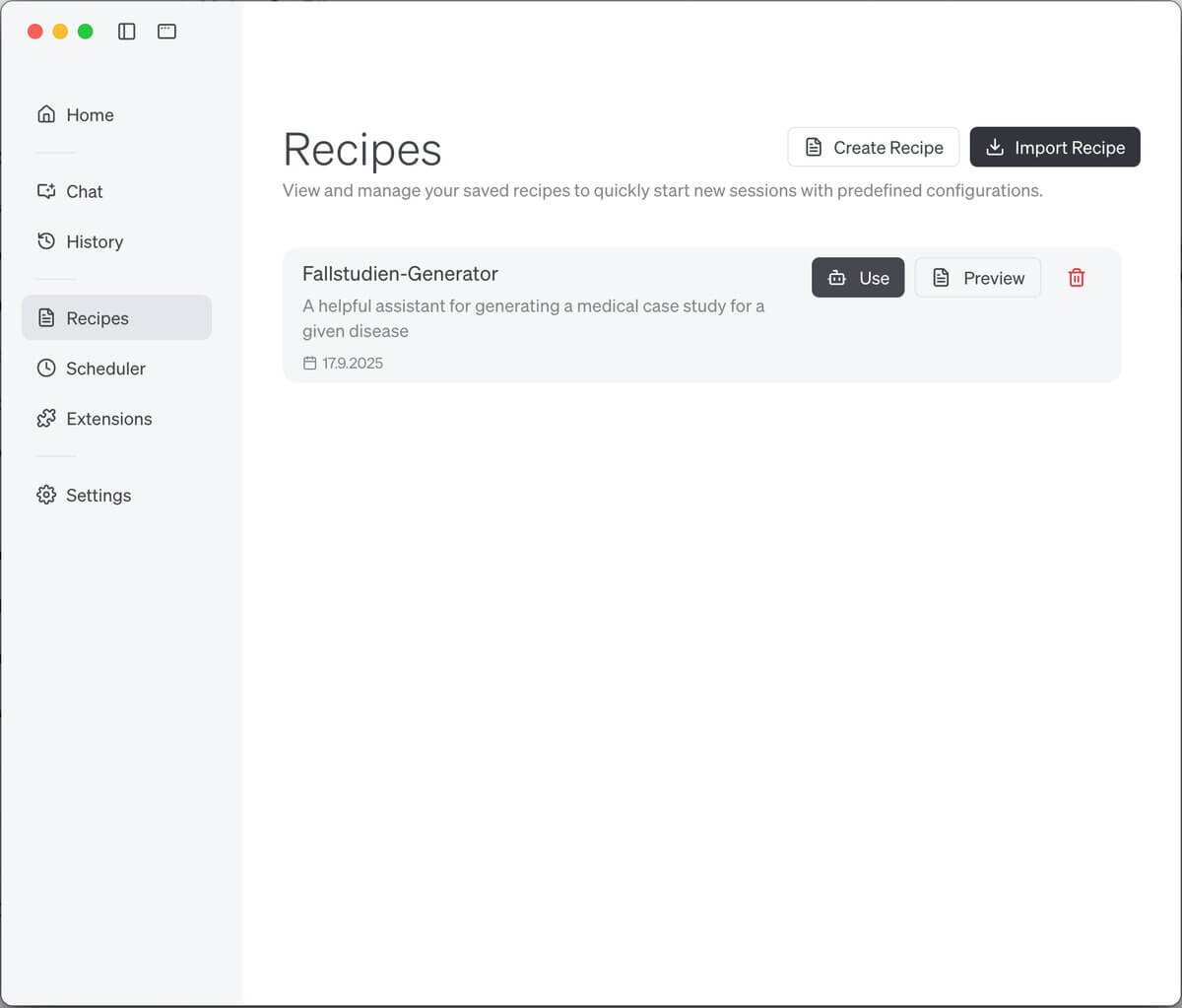1182x1008 pixels.
Task: Click the calendar icon next to the recipe date
Action: pos(308,363)
